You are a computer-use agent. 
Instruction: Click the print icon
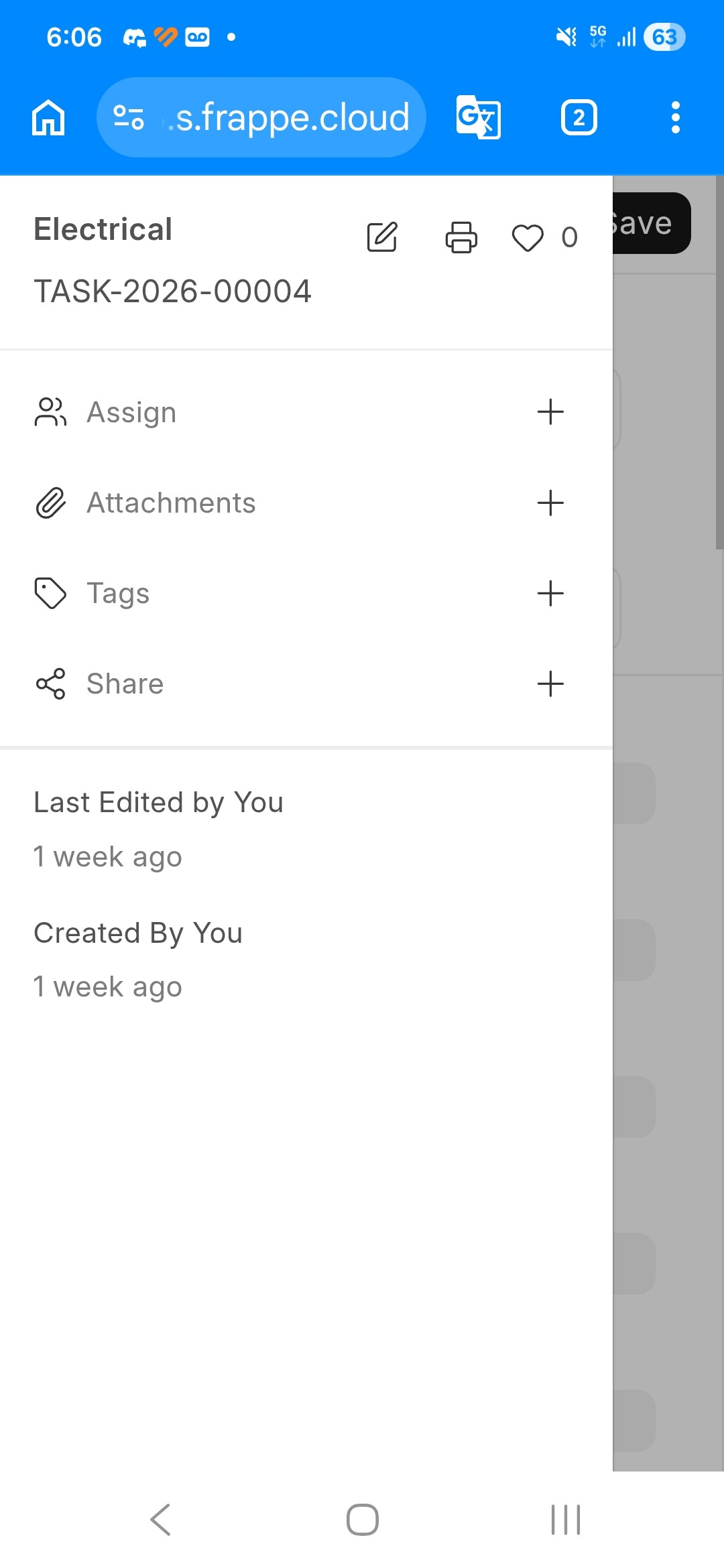461,237
